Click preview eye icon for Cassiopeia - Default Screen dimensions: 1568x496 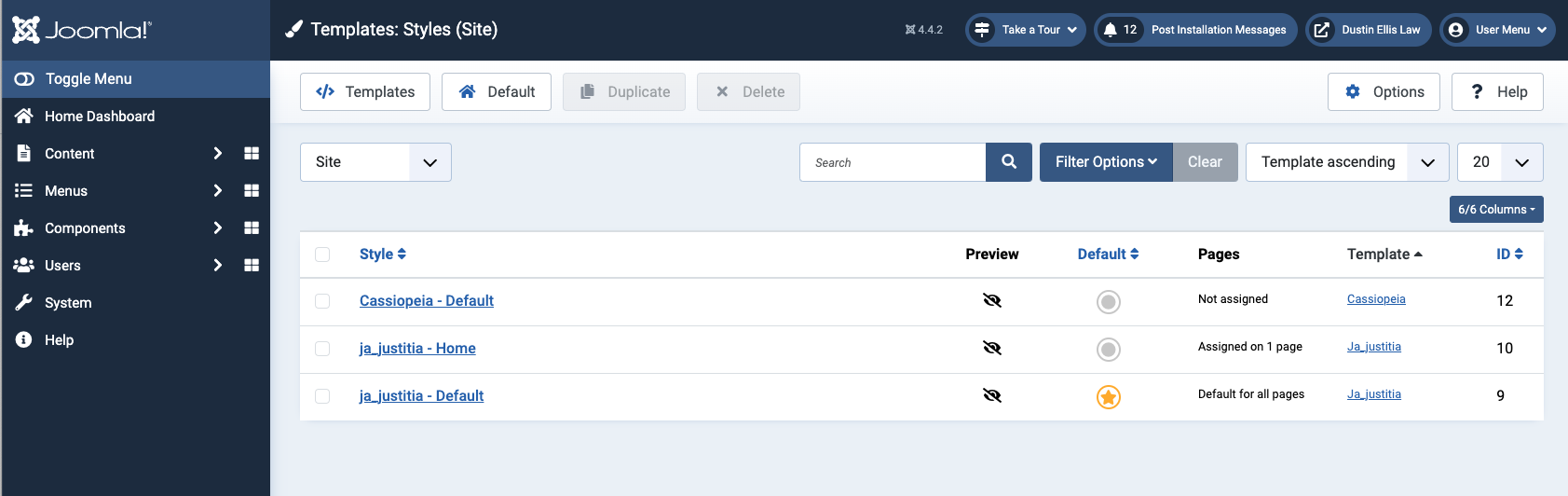[x=992, y=300]
